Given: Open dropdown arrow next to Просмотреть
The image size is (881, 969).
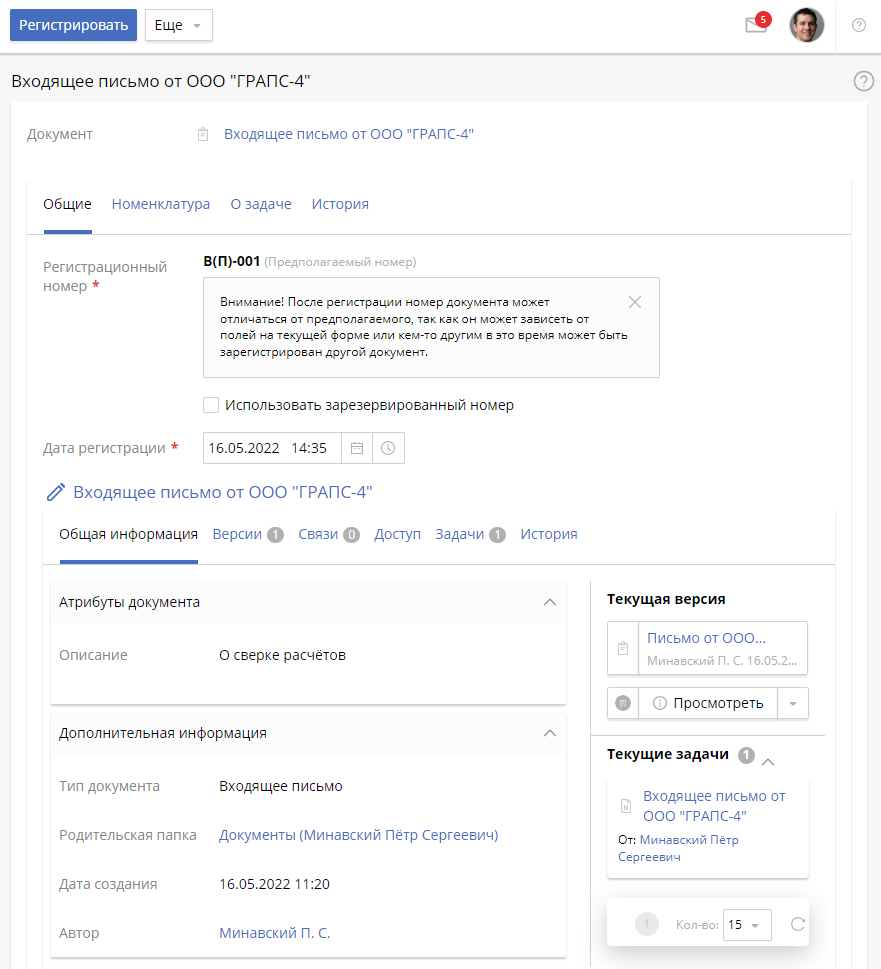Looking at the screenshot, I should (793, 703).
